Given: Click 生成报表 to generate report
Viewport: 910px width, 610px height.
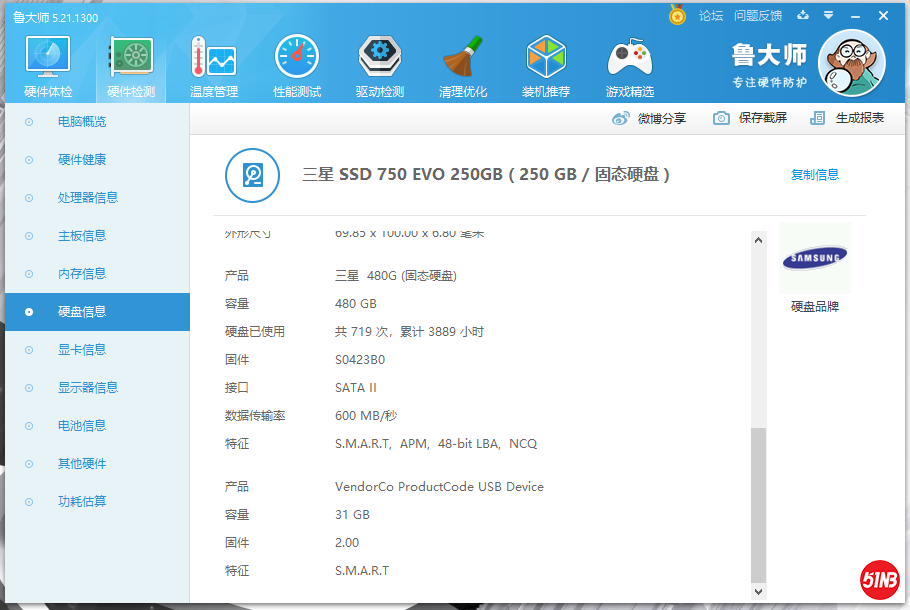Looking at the screenshot, I should pos(848,118).
